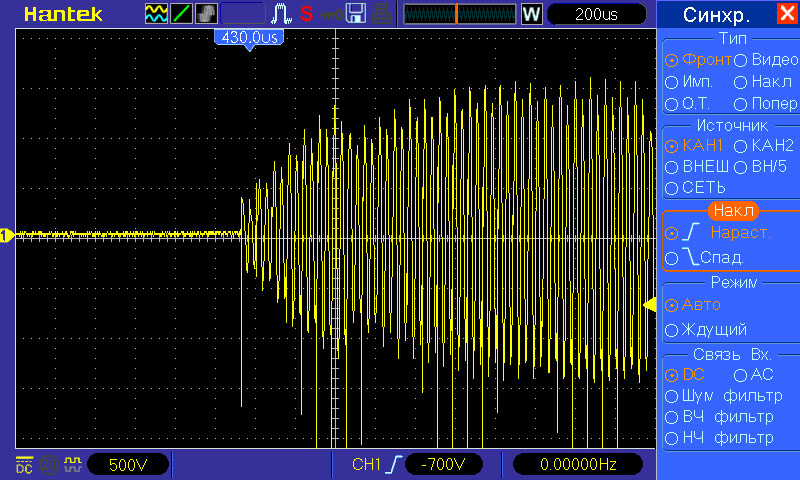This screenshot has height=480, width=800.
Task: Click the 0.00000Hz frequency readout
Action: pos(578,464)
